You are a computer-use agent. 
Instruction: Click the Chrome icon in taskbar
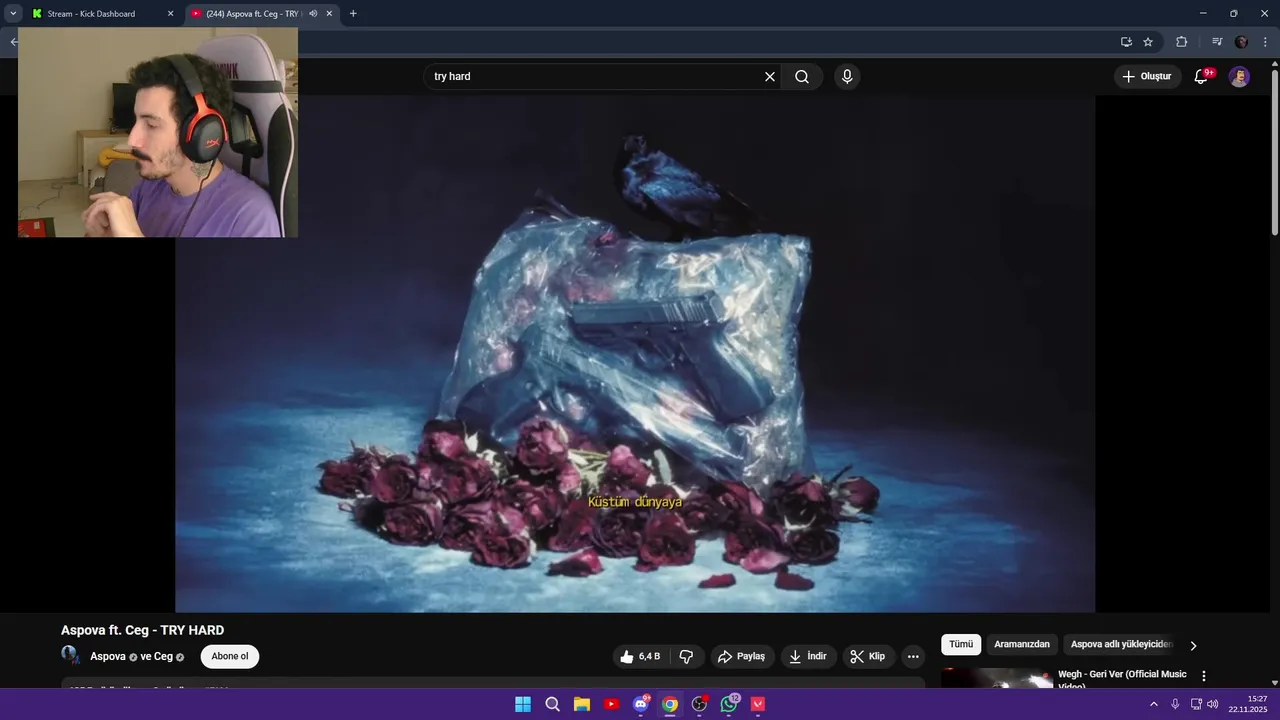coord(670,704)
